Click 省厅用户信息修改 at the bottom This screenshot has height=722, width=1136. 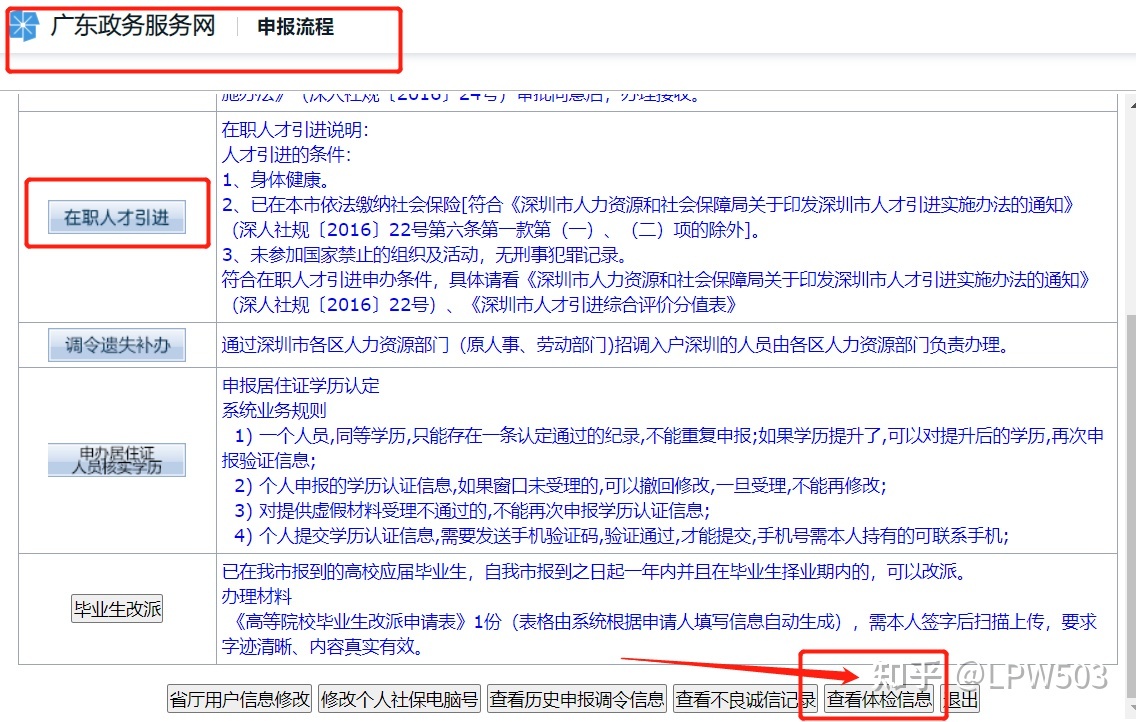pyautogui.click(x=240, y=699)
